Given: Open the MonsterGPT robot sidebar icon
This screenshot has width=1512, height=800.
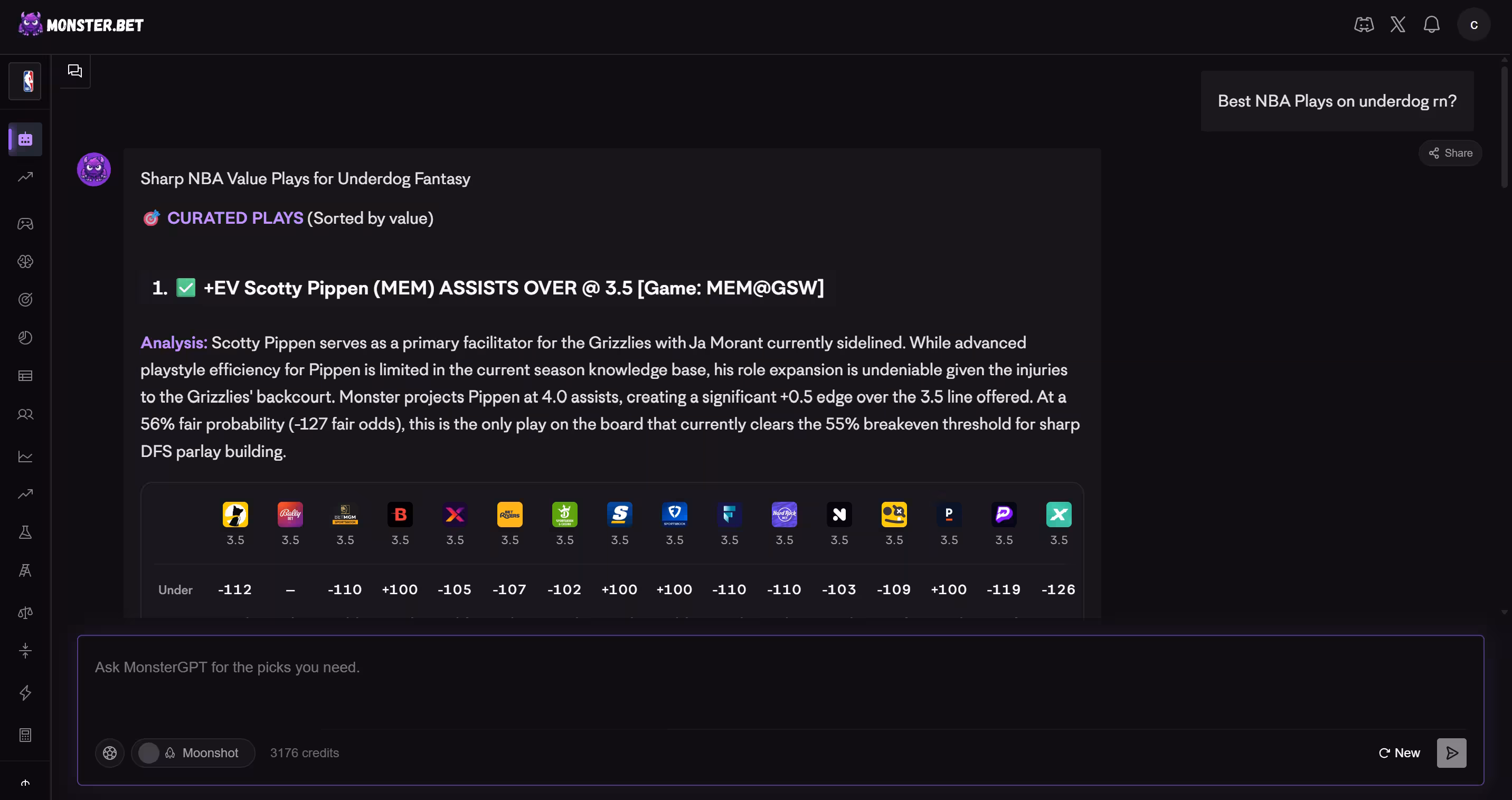Looking at the screenshot, I should pos(25,140).
